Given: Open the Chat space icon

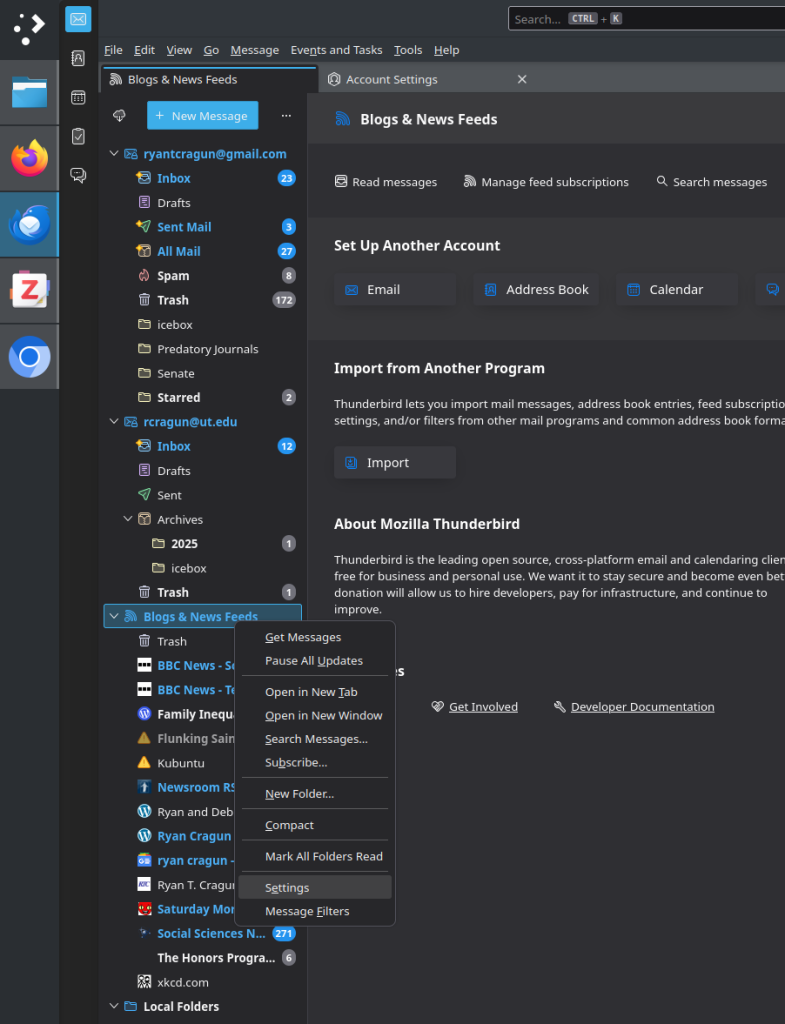Looking at the screenshot, I should pos(78,175).
